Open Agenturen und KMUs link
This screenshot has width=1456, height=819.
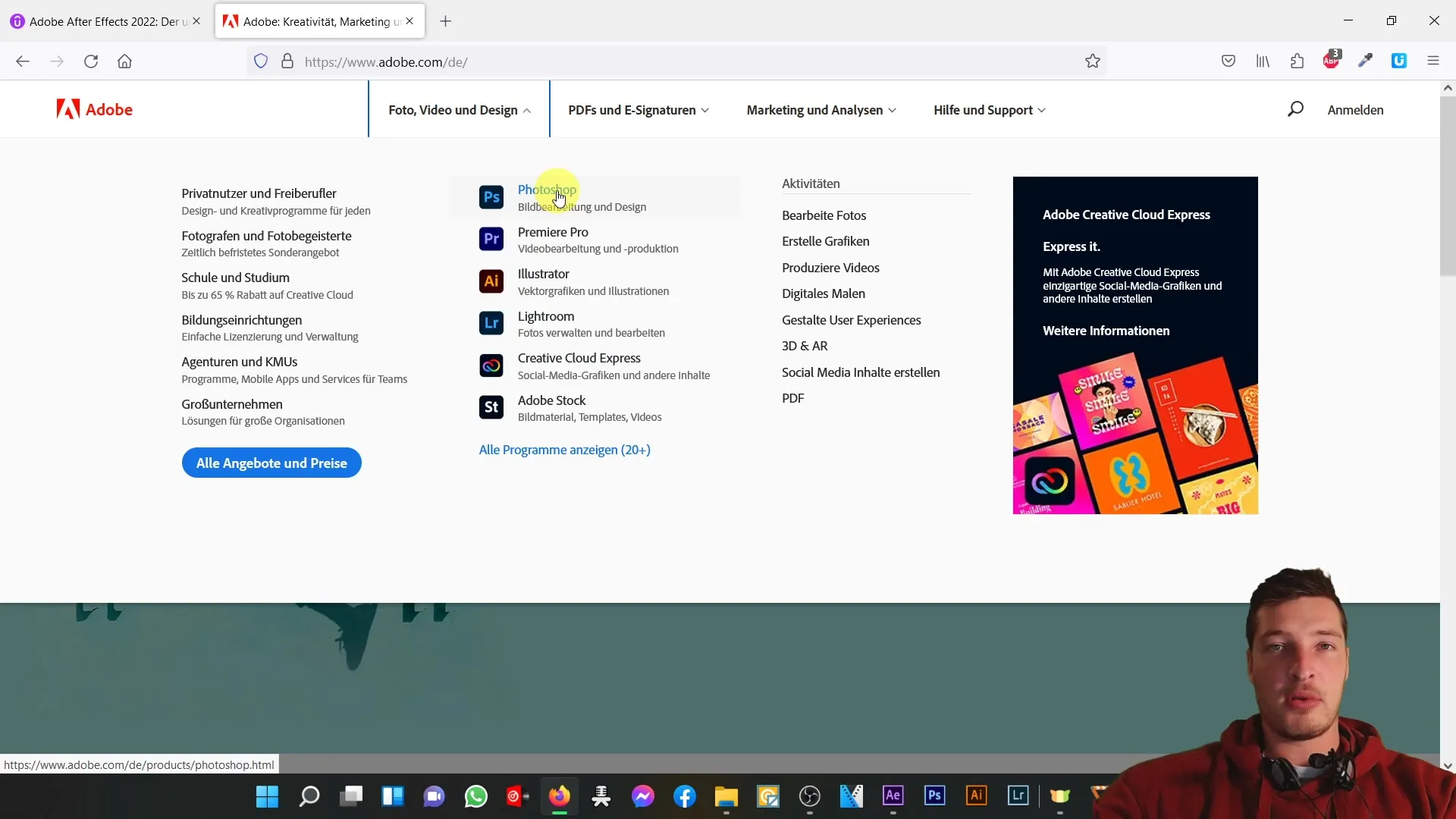click(x=239, y=362)
